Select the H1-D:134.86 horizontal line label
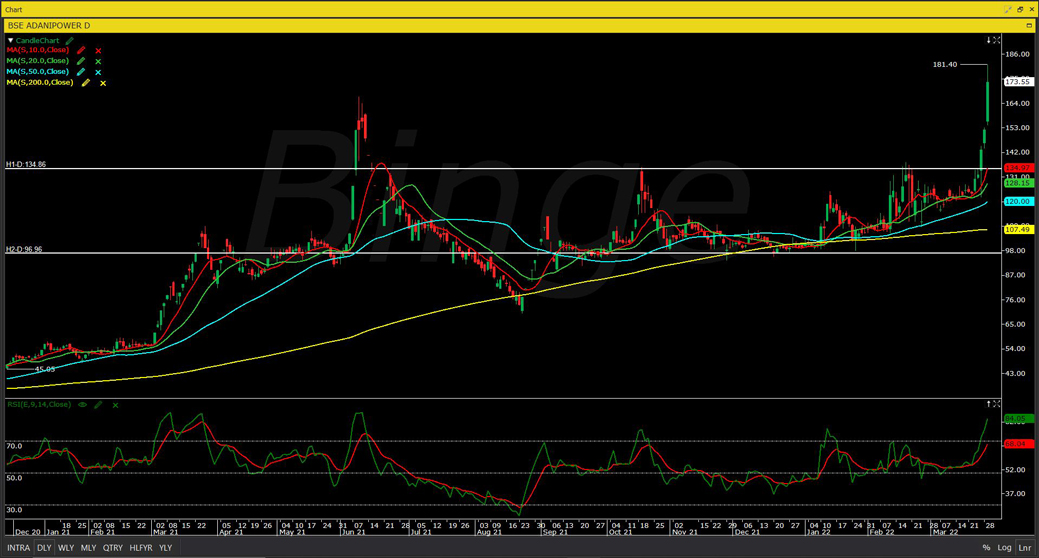This screenshot has width=1039, height=558. [x=27, y=164]
